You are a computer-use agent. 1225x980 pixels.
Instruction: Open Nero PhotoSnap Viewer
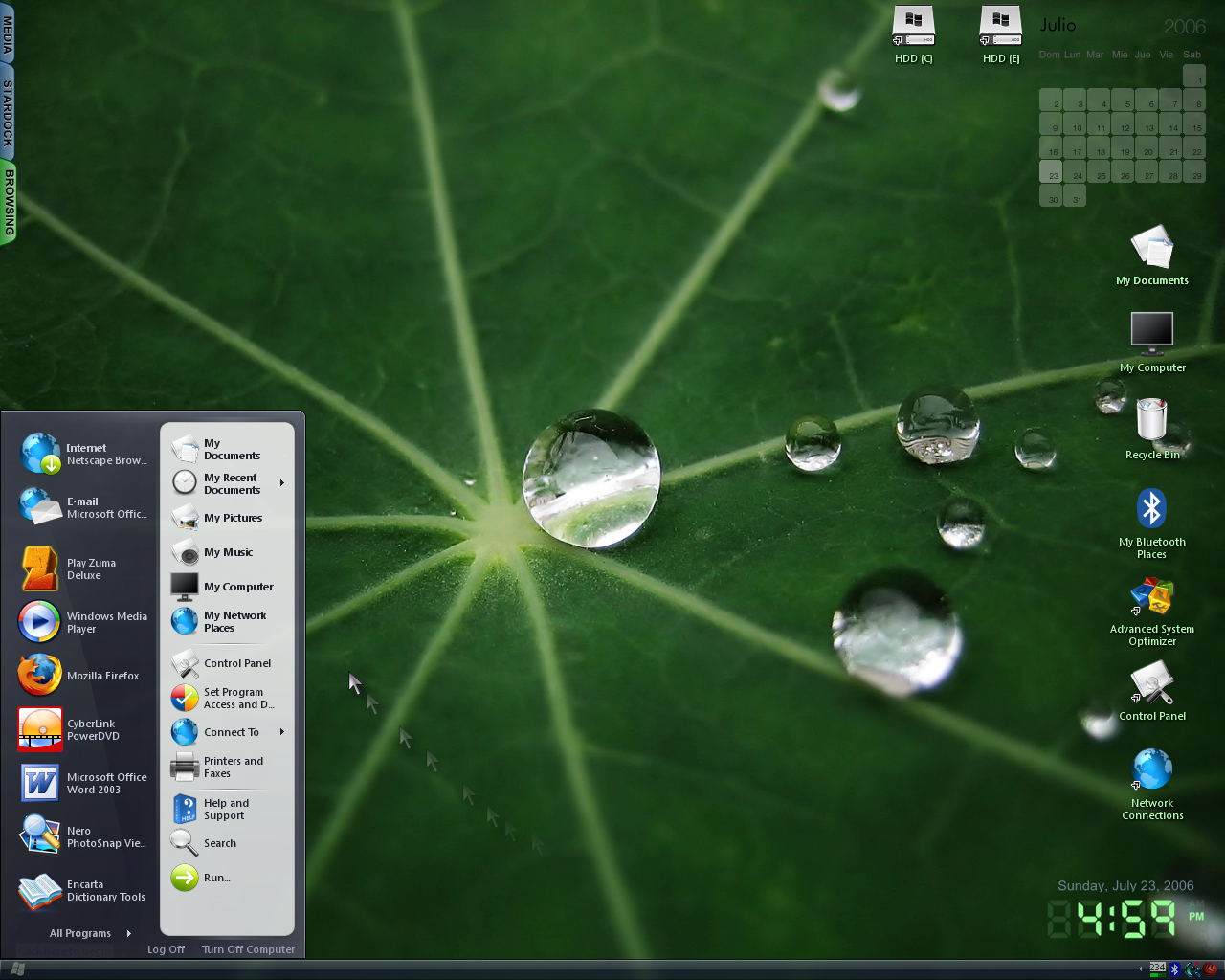tap(84, 836)
